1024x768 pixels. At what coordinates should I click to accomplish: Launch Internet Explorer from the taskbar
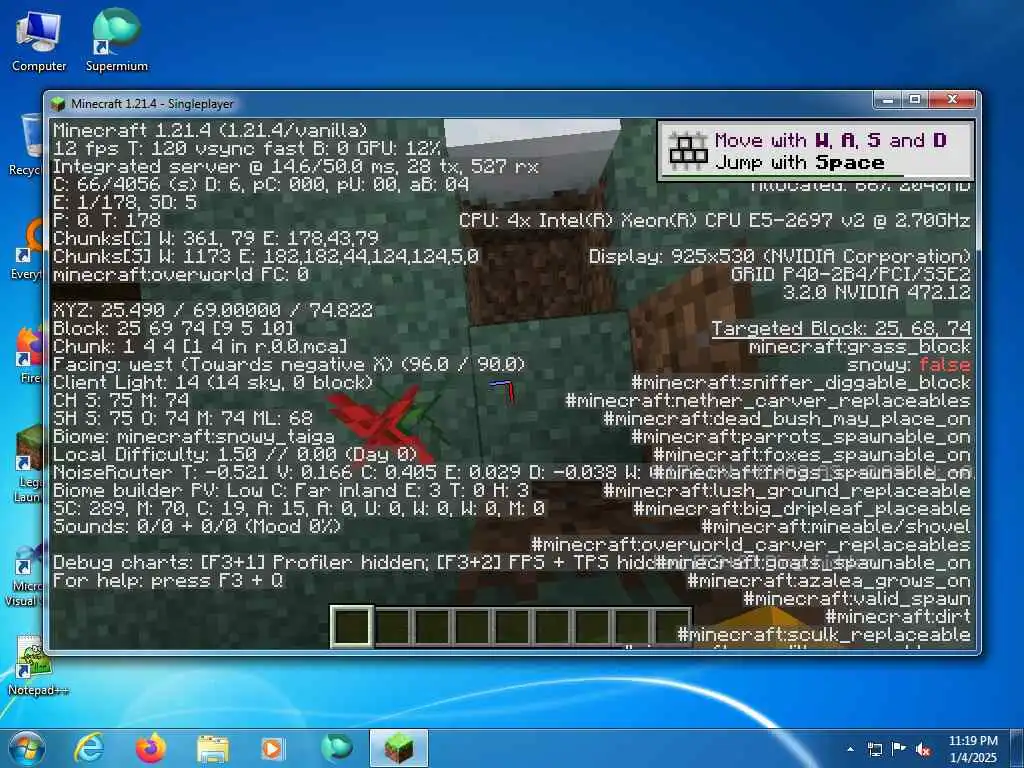pyautogui.click(x=89, y=748)
